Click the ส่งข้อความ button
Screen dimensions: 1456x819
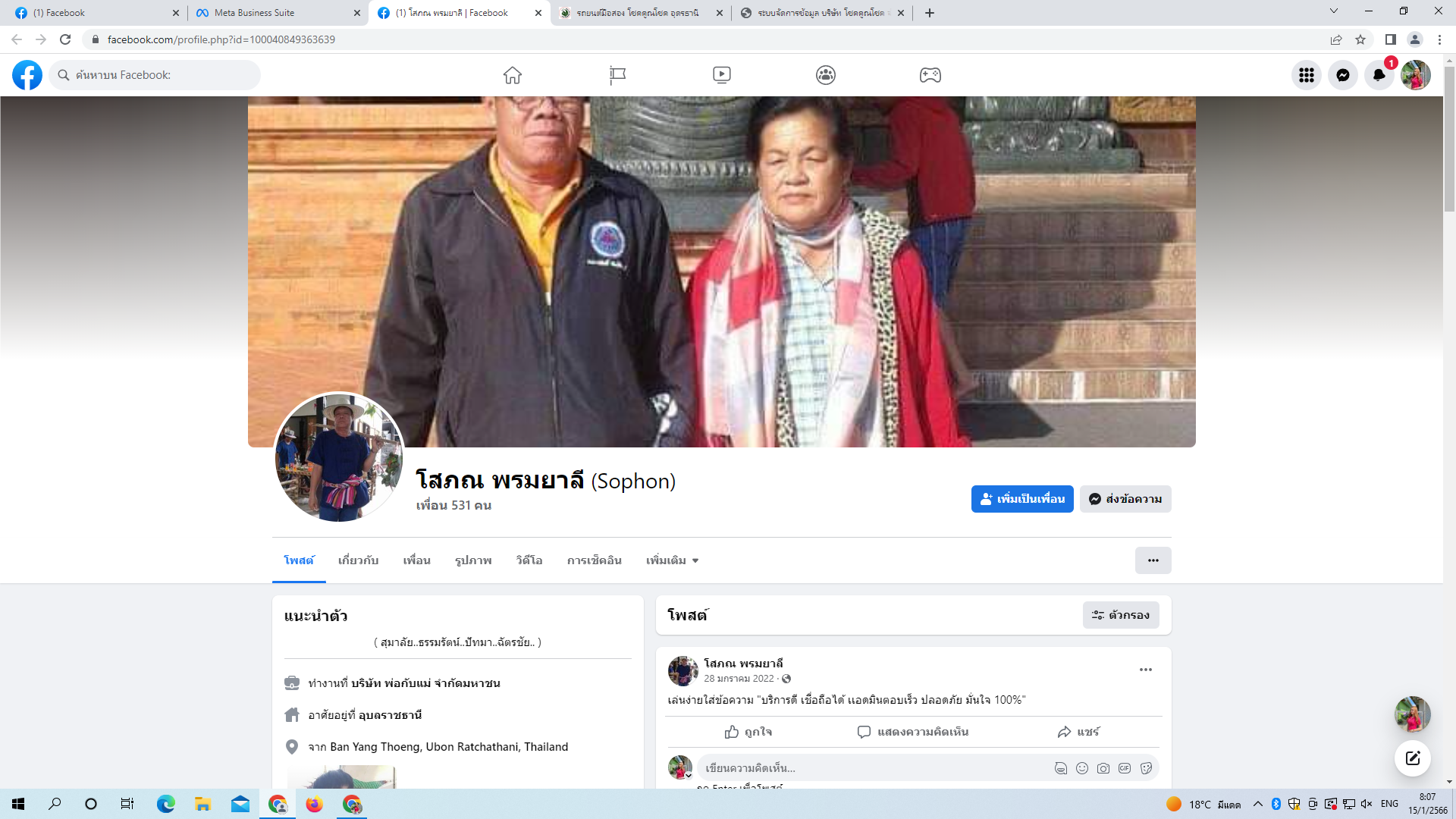tap(1125, 499)
